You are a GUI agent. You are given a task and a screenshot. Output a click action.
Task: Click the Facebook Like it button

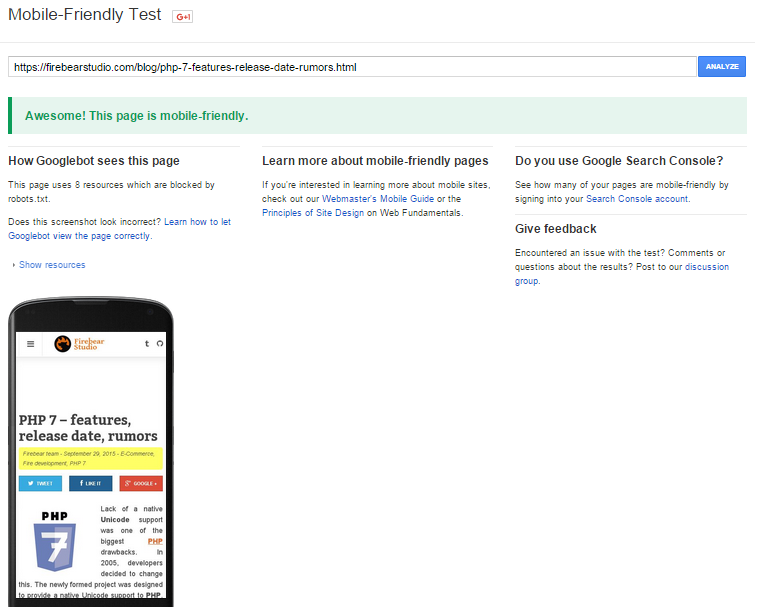[91, 483]
